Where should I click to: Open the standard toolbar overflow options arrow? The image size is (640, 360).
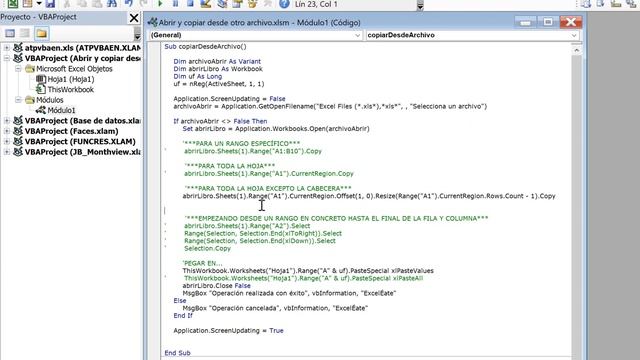point(420,5)
